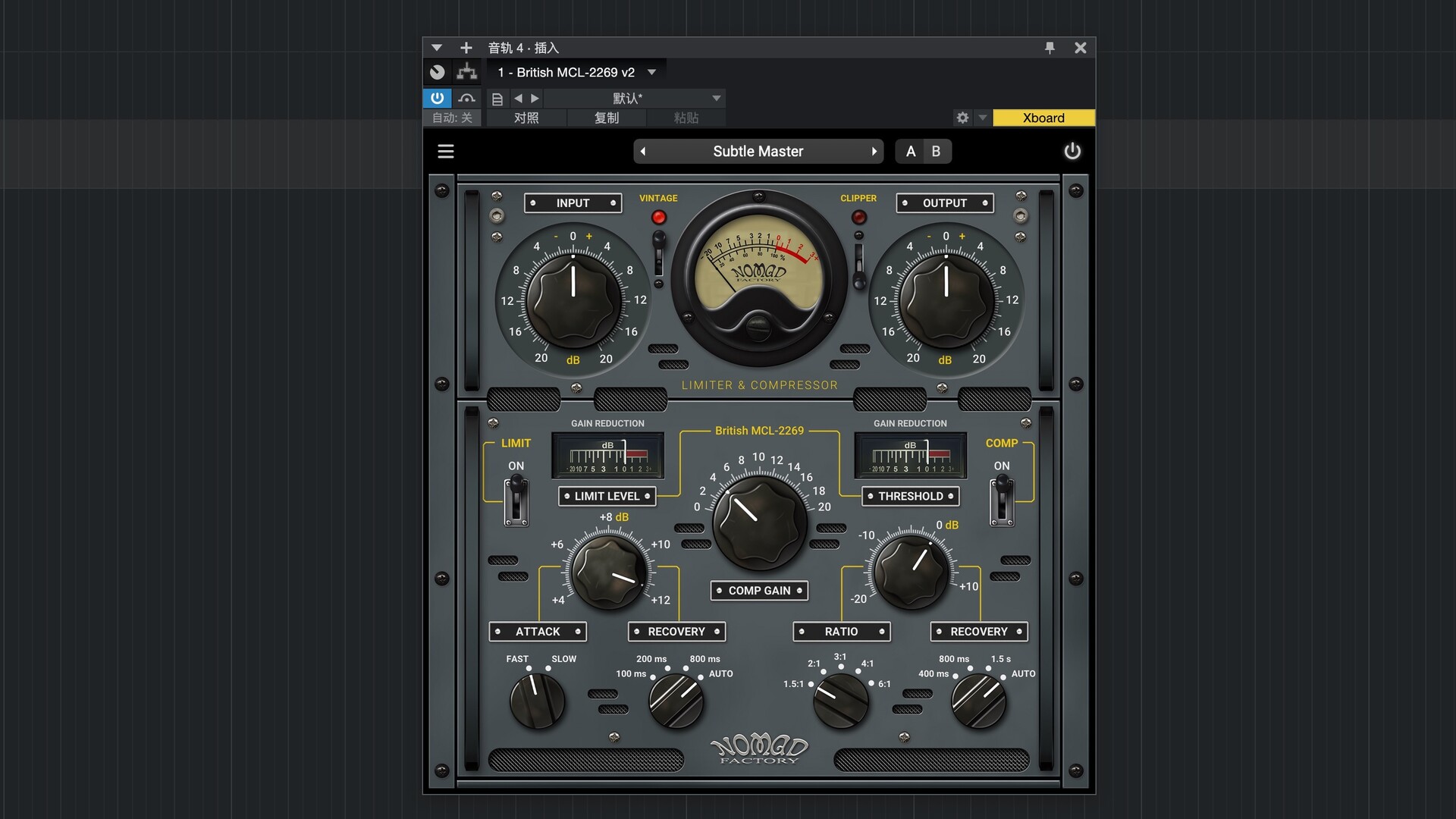Switch to B setting

[x=937, y=152]
